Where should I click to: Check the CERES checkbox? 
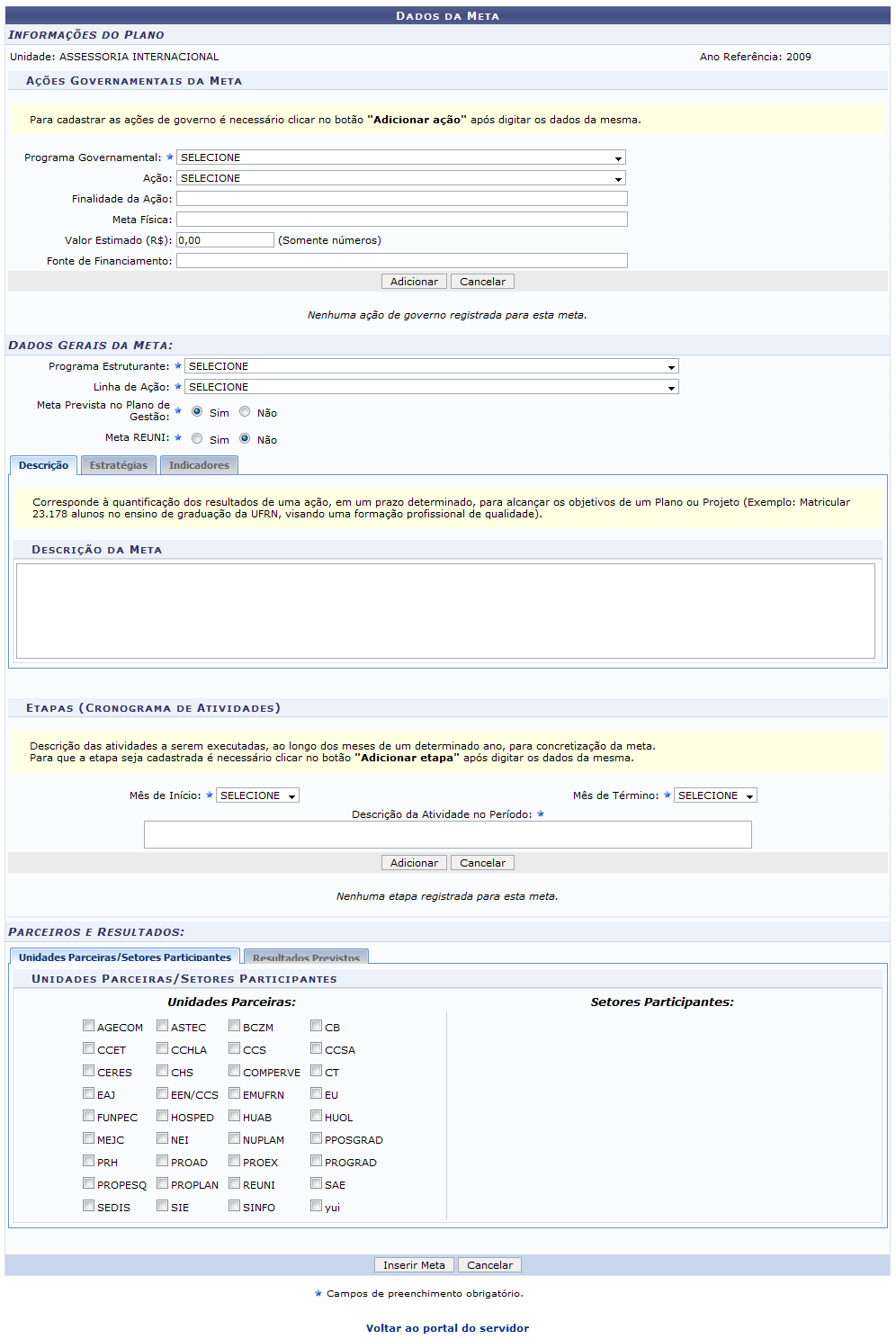88,1070
